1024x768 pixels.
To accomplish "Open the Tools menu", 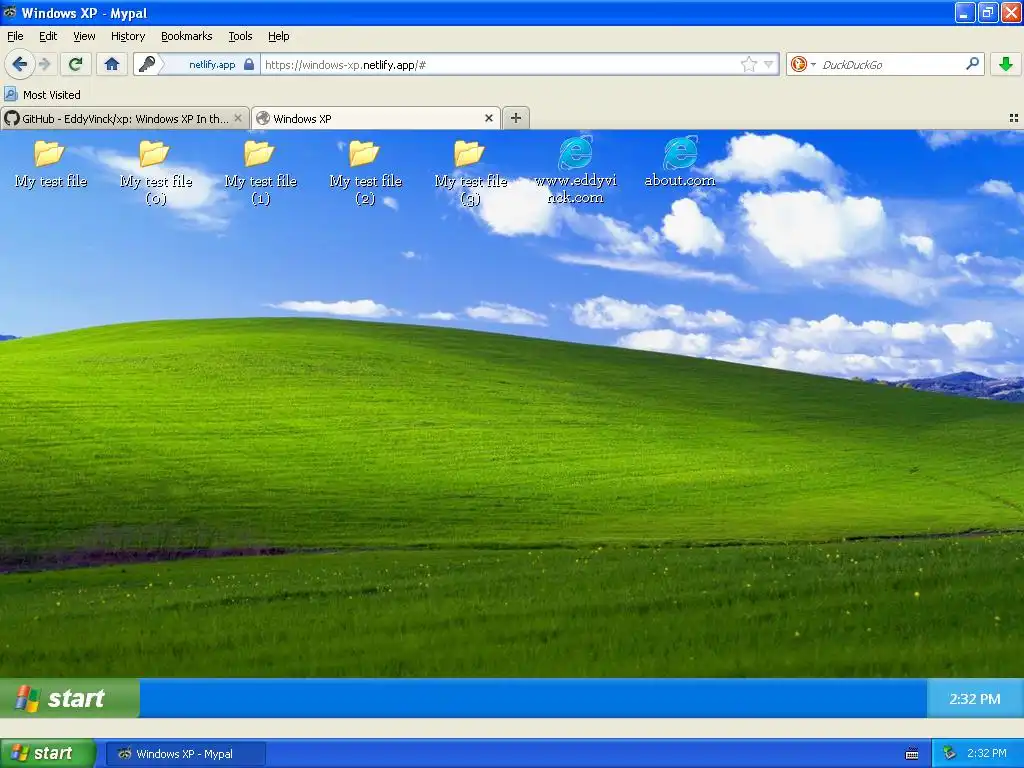I will tap(240, 36).
